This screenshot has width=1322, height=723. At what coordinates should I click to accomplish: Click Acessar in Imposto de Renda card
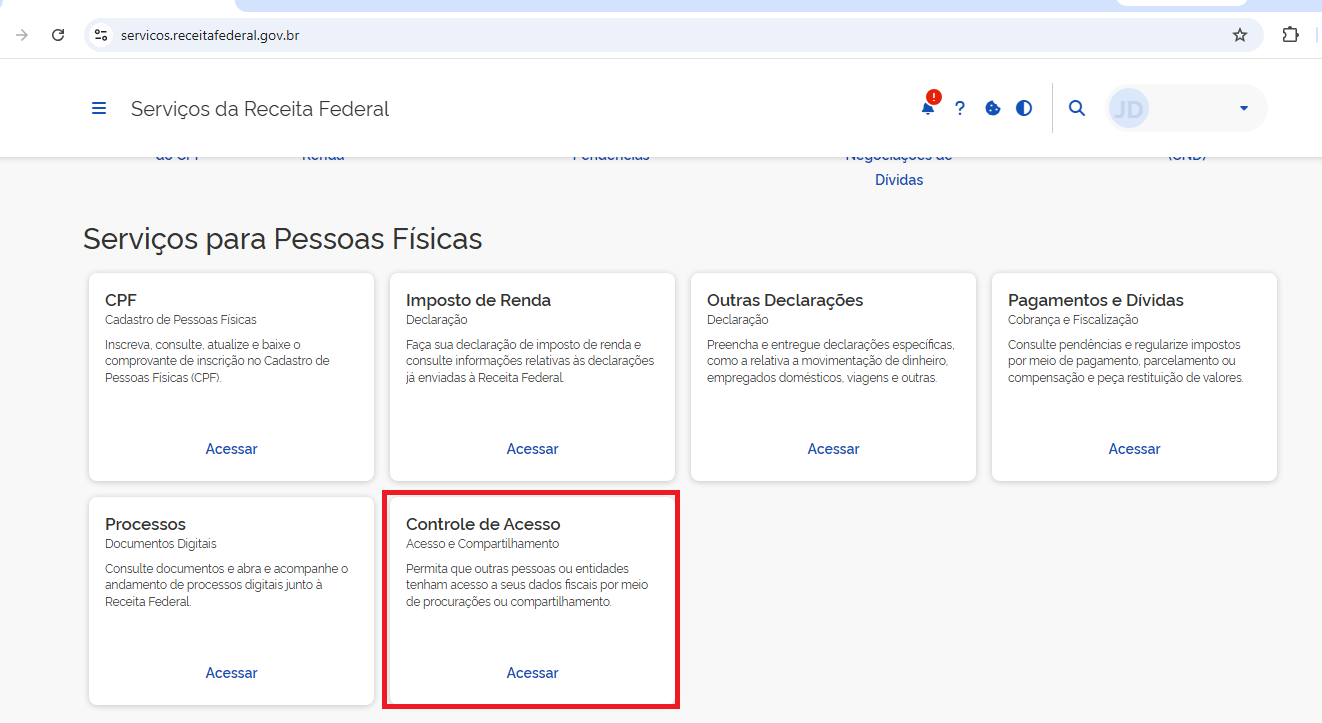point(533,449)
